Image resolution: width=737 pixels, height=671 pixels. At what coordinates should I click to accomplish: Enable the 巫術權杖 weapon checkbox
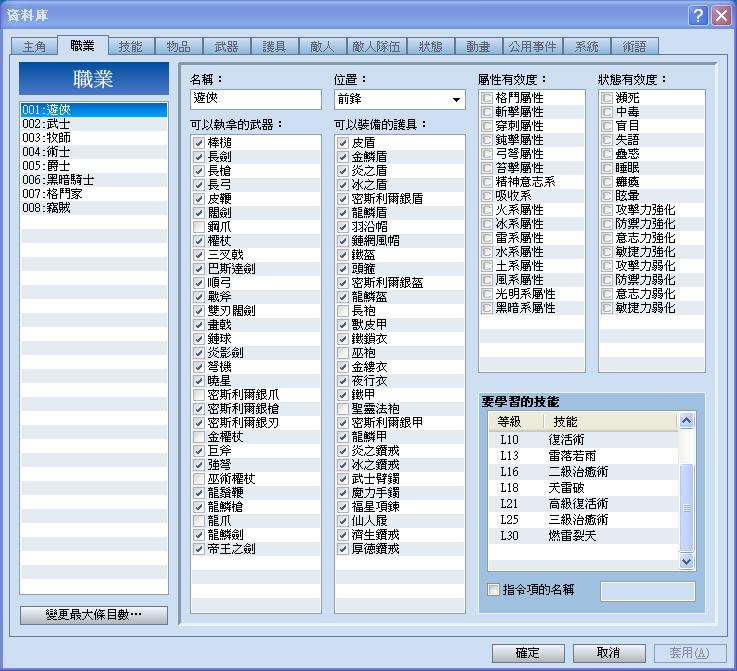[x=199, y=479]
